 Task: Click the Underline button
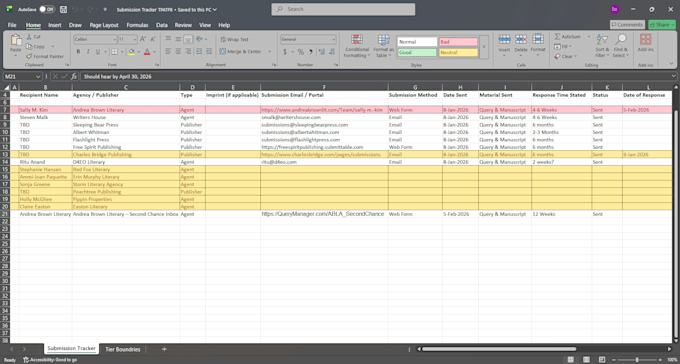(98, 52)
